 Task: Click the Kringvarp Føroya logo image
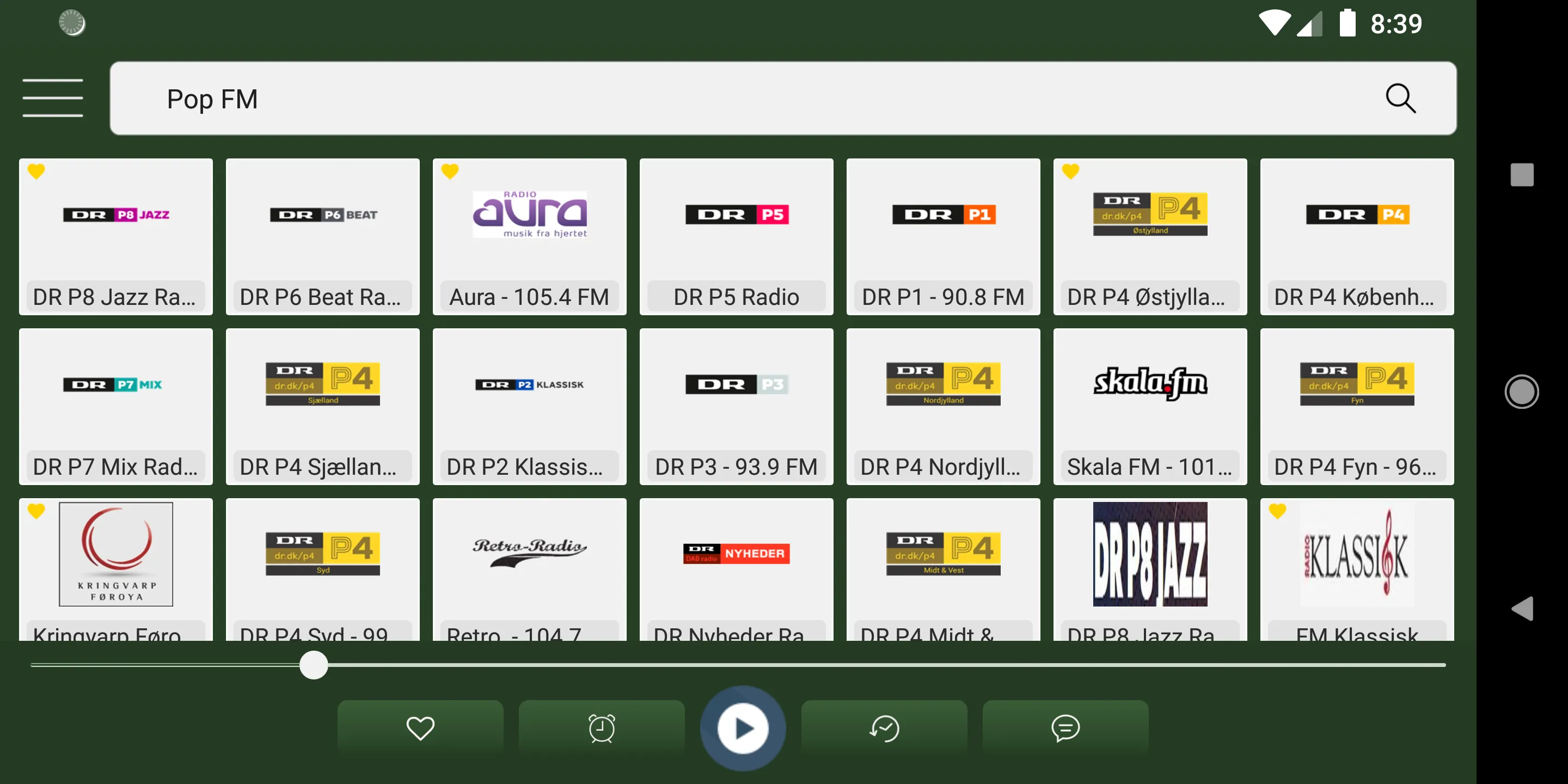115,554
